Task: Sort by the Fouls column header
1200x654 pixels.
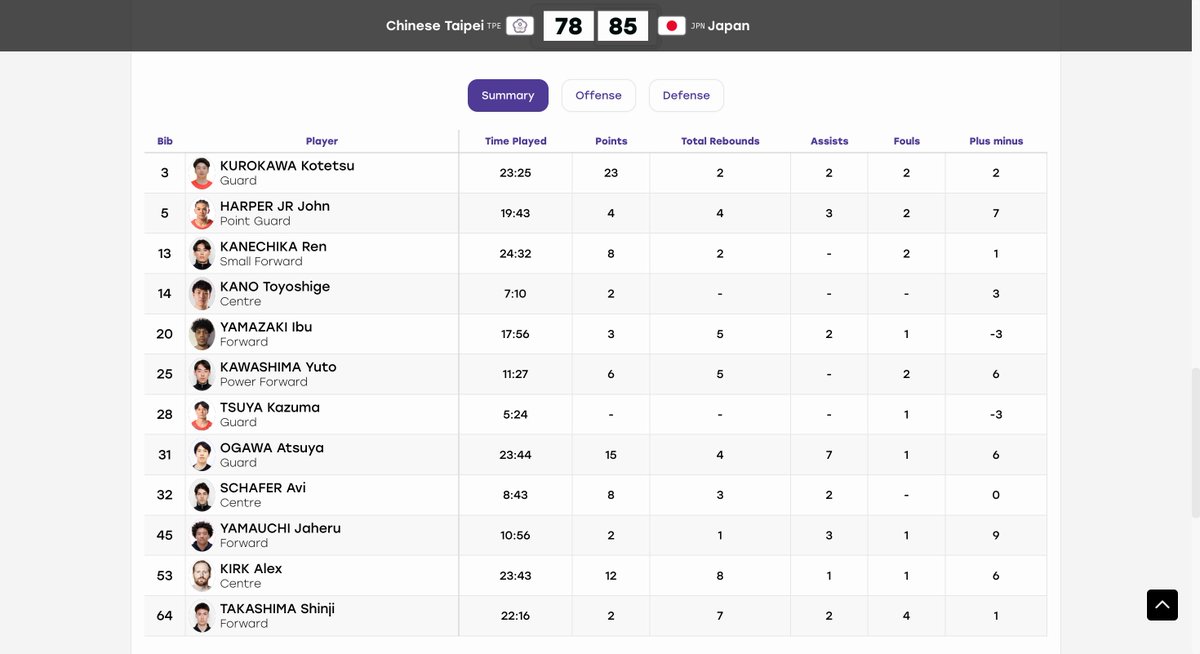Action: pos(907,141)
